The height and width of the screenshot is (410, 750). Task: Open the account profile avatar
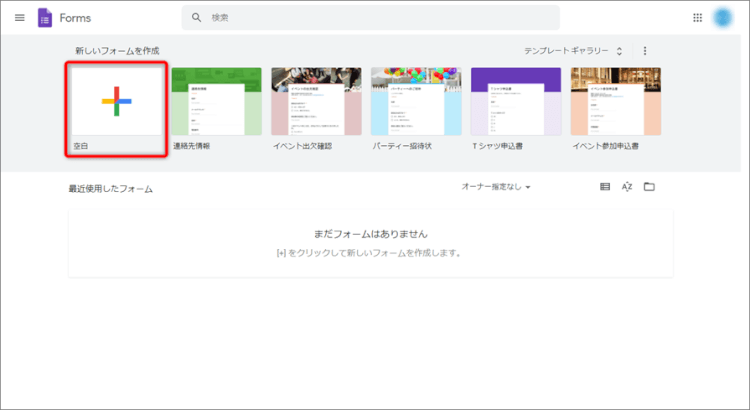click(x=723, y=18)
